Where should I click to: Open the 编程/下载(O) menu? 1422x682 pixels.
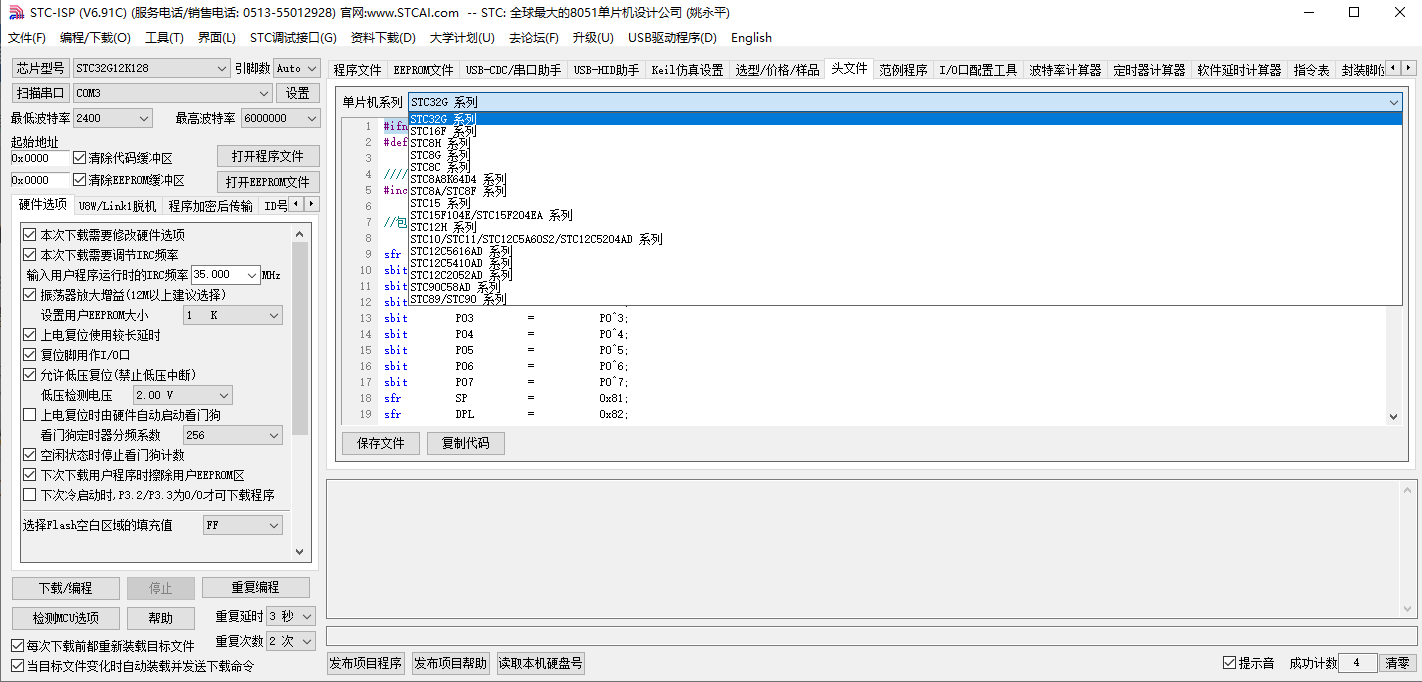coord(95,38)
